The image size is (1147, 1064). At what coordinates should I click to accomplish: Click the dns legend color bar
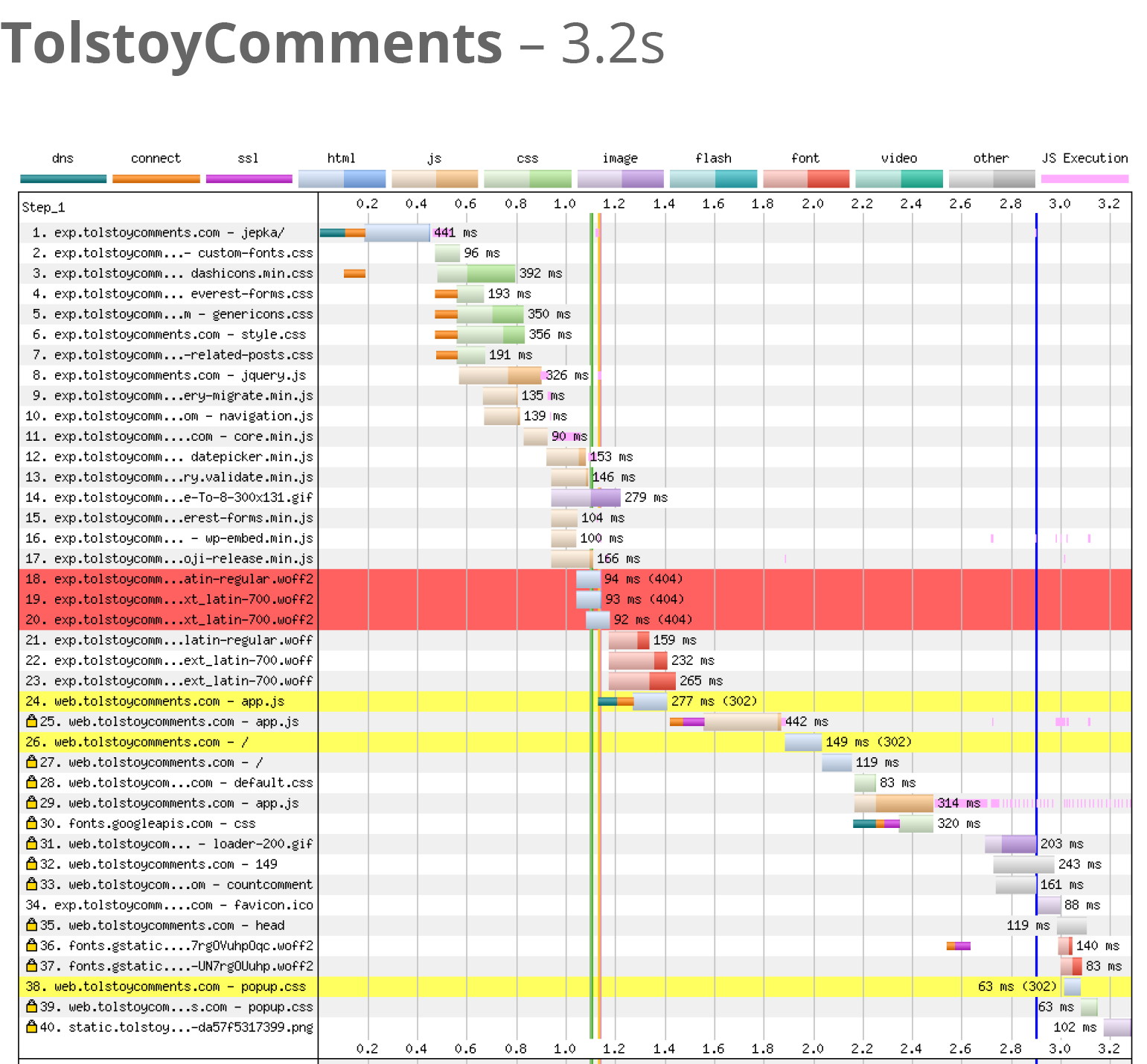(63, 179)
